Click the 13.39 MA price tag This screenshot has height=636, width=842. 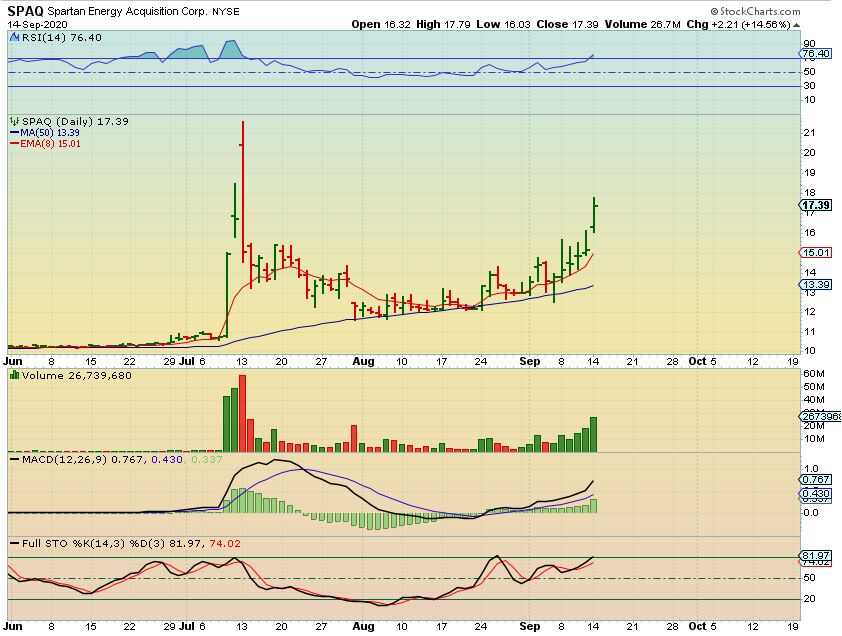click(816, 284)
